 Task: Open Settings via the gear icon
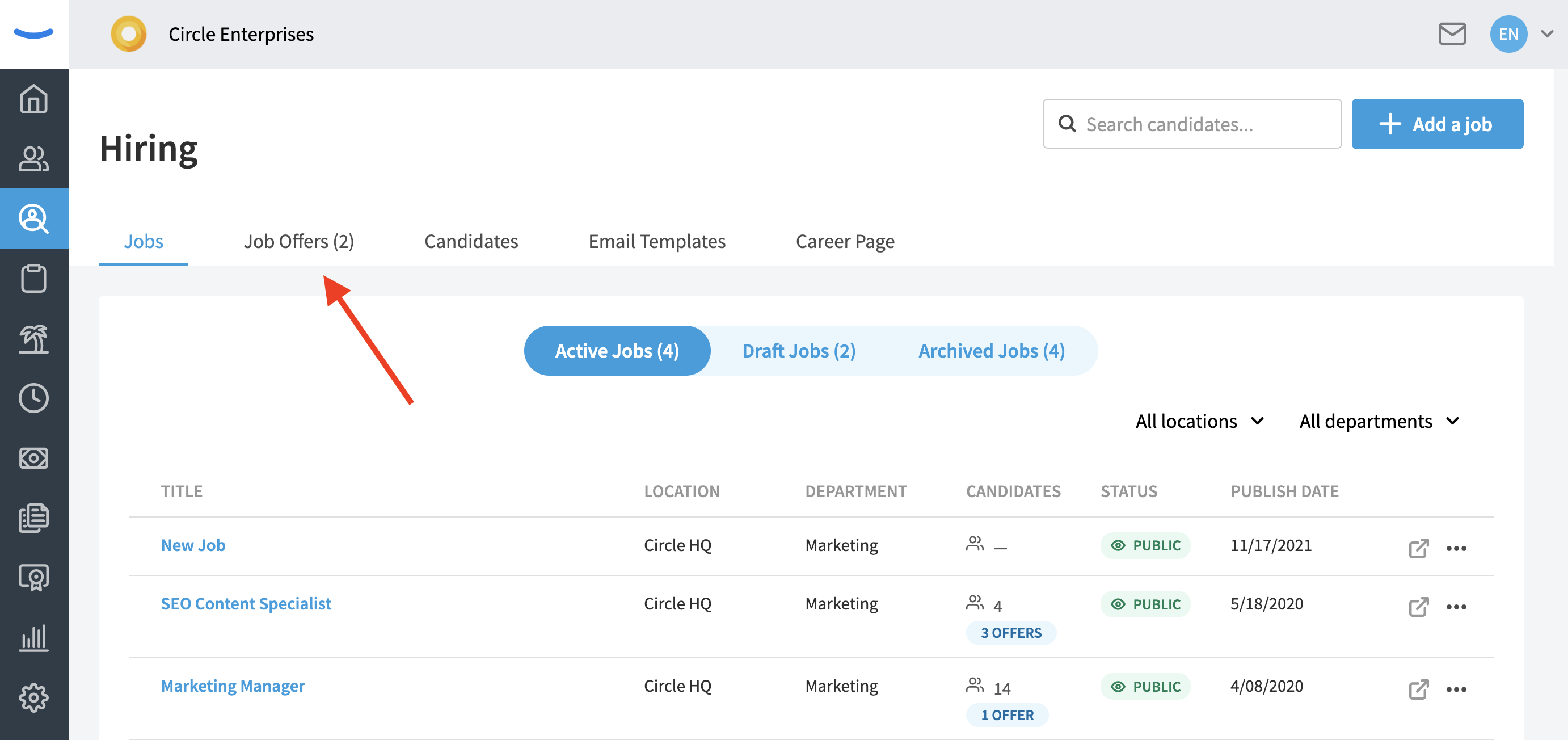click(33, 697)
